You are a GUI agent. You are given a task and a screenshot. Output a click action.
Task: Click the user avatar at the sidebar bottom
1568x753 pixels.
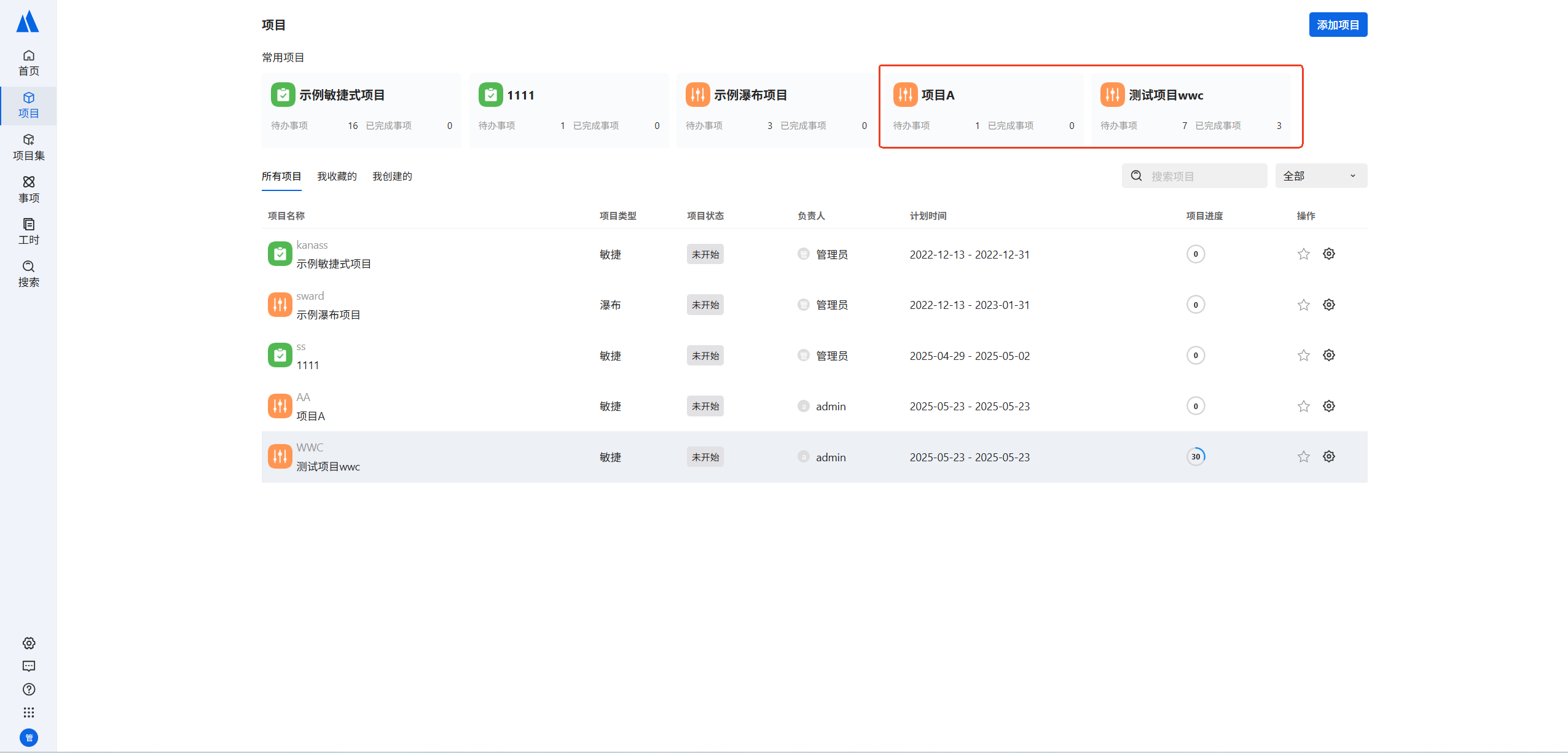[x=29, y=738]
